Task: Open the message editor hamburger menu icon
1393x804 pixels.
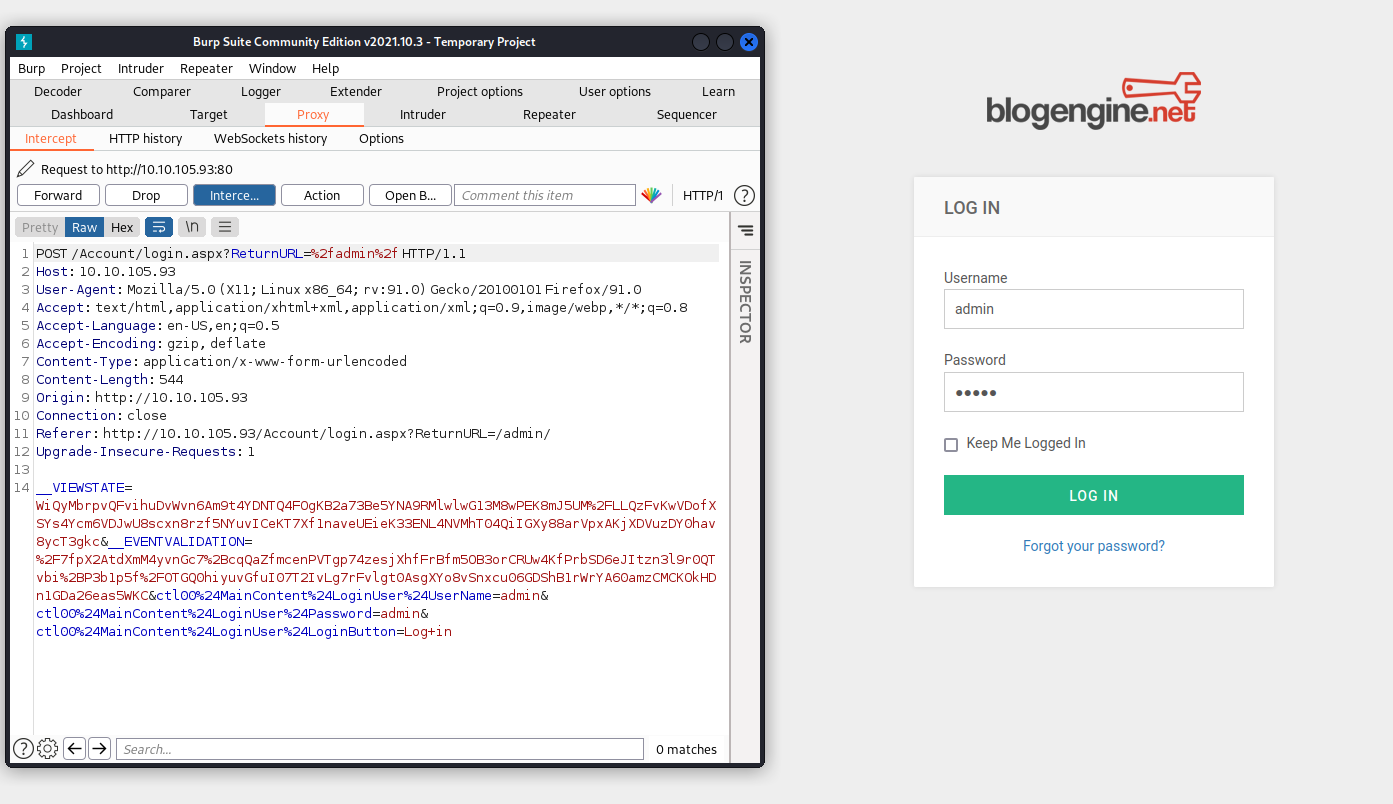Action: [x=225, y=227]
